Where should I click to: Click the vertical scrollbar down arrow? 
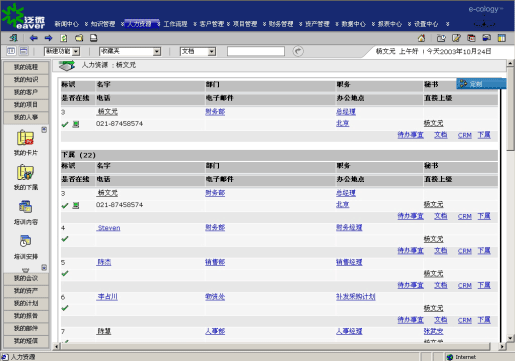click(x=510, y=338)
